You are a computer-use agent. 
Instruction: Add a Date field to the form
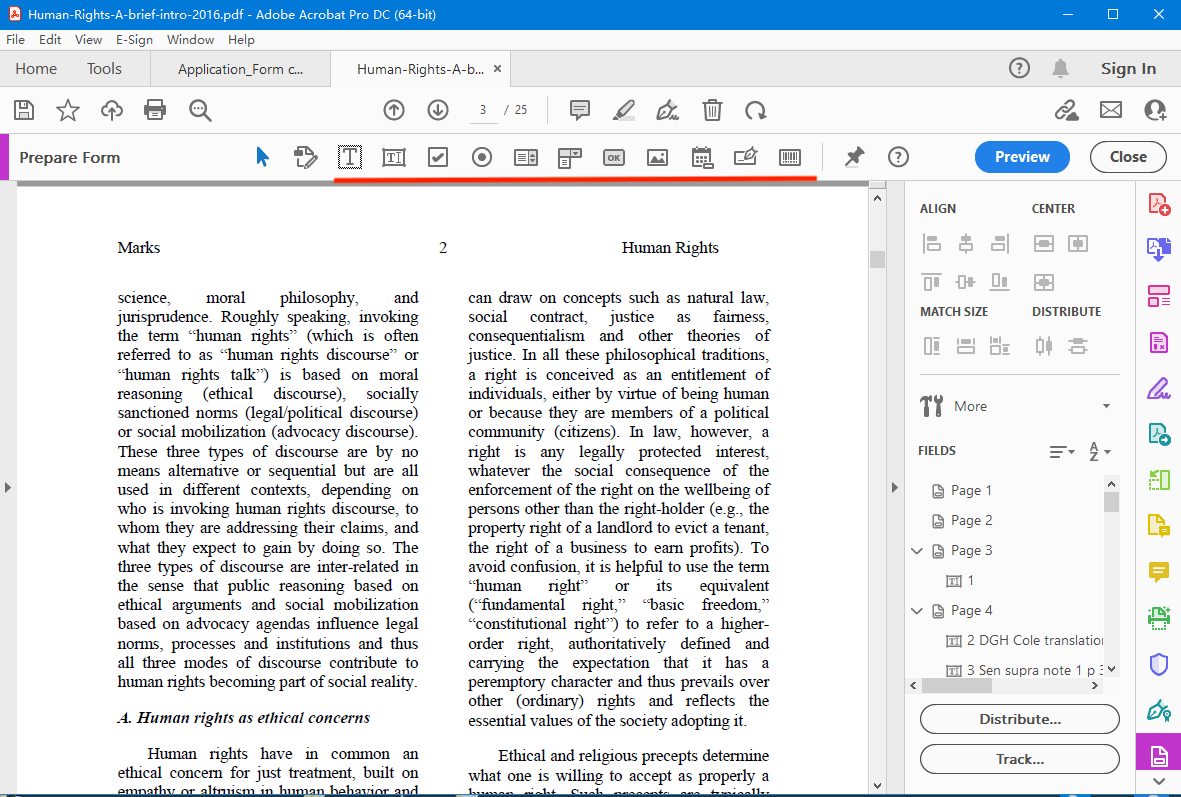(x=701, y=157)
